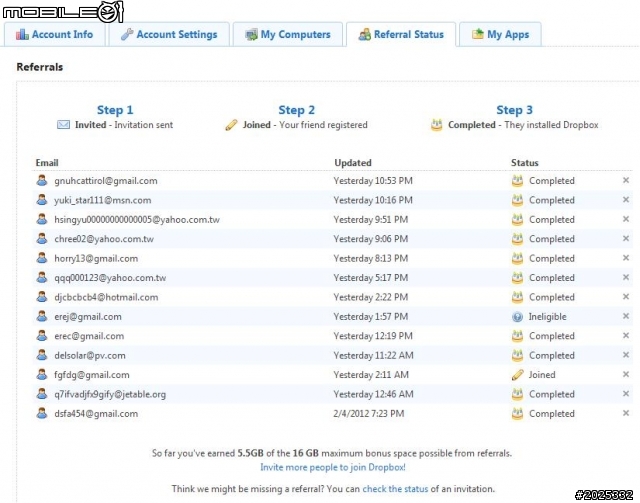
Task: Remove the erej@gmail.com referral
Action: point(626,316)
